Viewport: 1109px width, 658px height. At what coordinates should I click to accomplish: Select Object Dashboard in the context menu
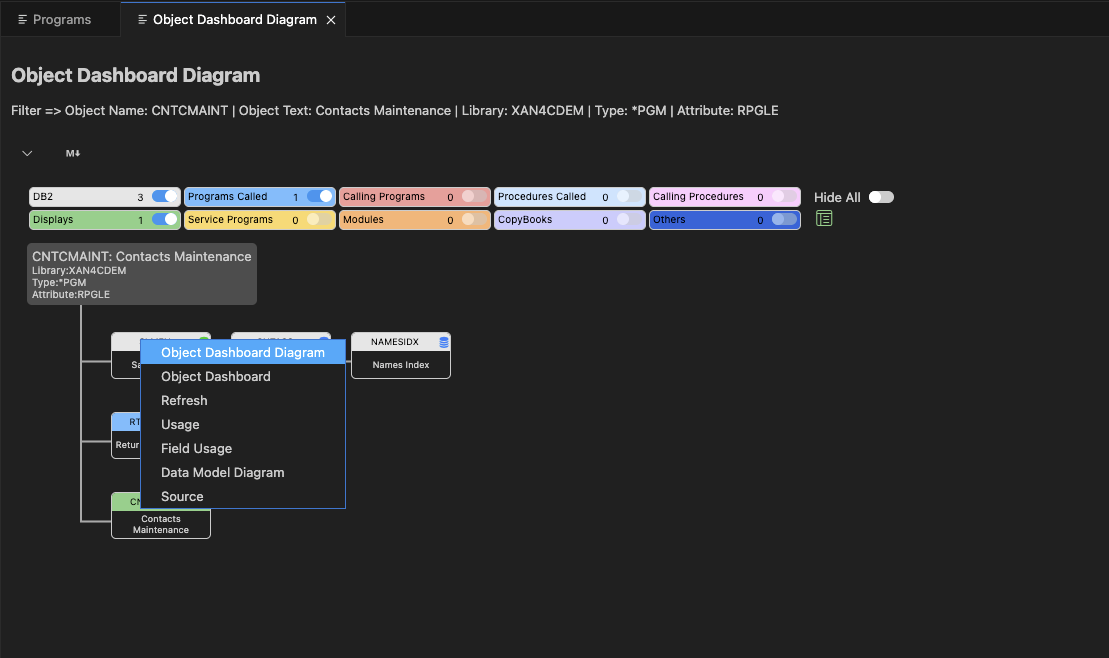point(216,376)
